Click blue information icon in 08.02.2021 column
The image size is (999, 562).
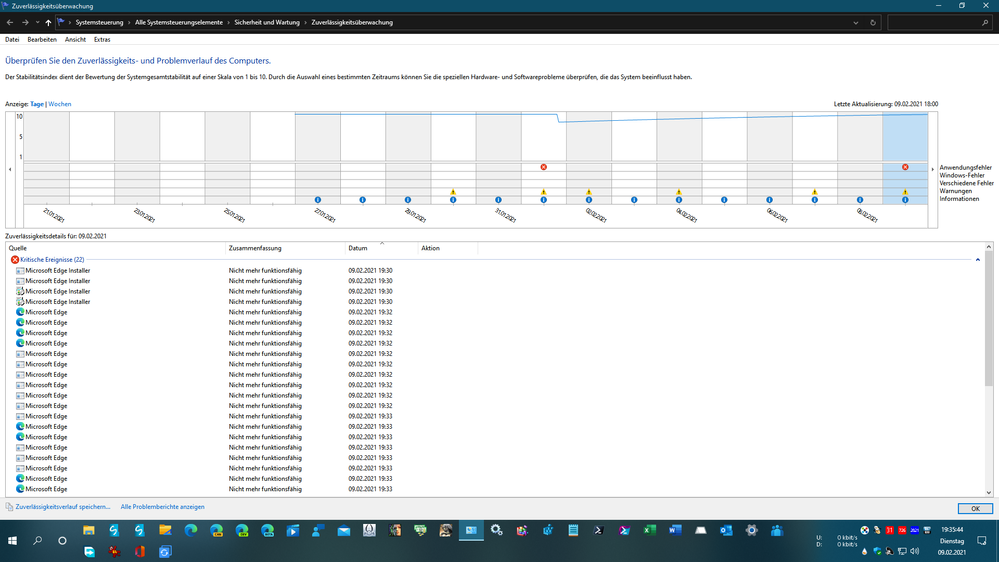(860, 200)
